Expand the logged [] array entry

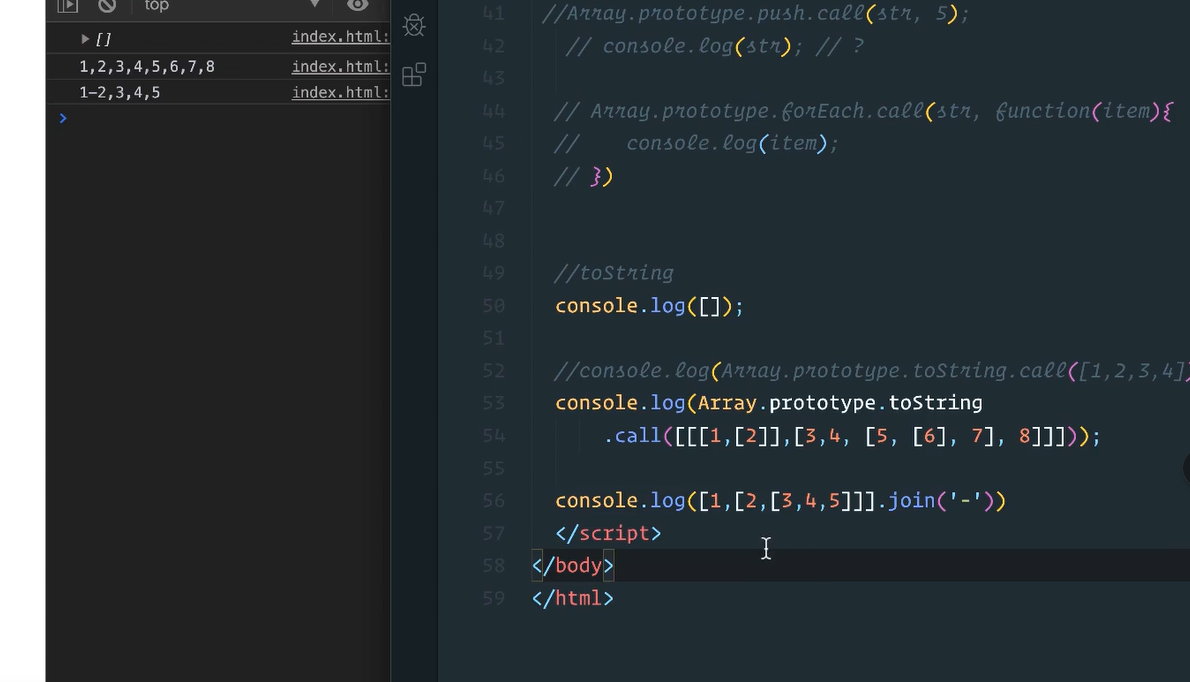(x=85, y=38)
